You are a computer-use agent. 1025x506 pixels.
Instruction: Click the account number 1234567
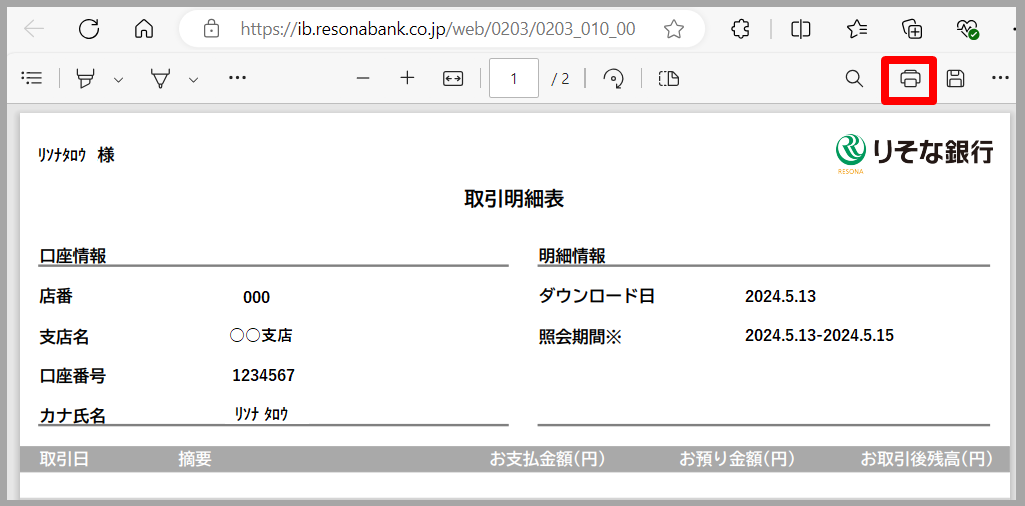[263, 376]
